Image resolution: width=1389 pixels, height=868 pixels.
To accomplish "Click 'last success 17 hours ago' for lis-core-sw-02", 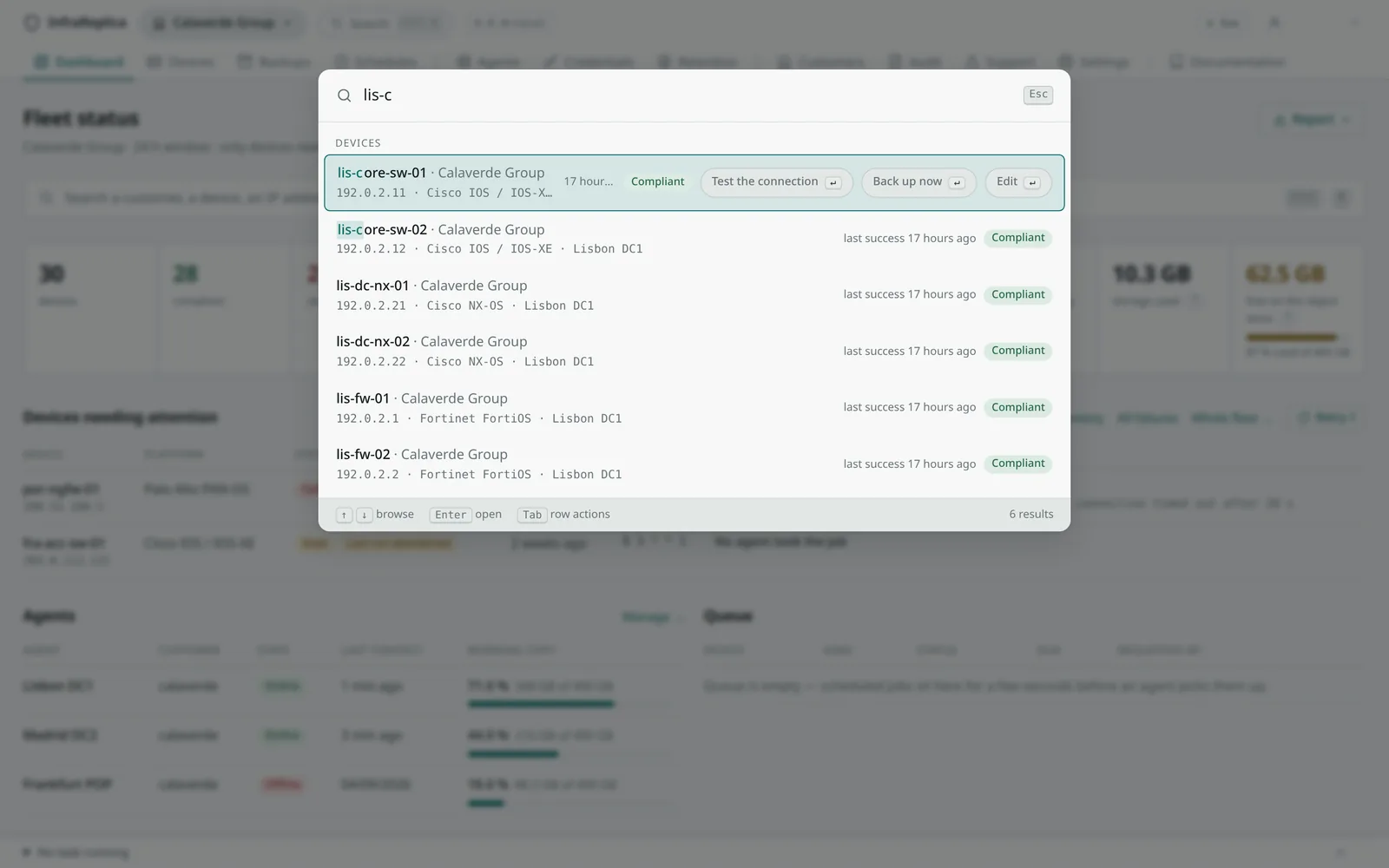I will [x=909, y=238].
